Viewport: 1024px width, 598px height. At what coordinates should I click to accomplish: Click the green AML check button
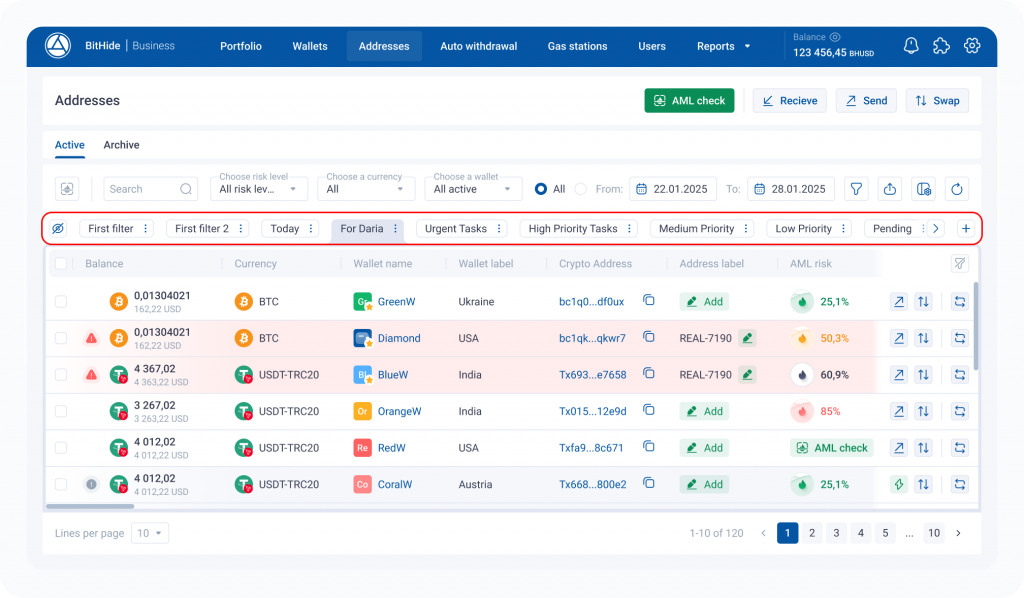pos(689,101)
